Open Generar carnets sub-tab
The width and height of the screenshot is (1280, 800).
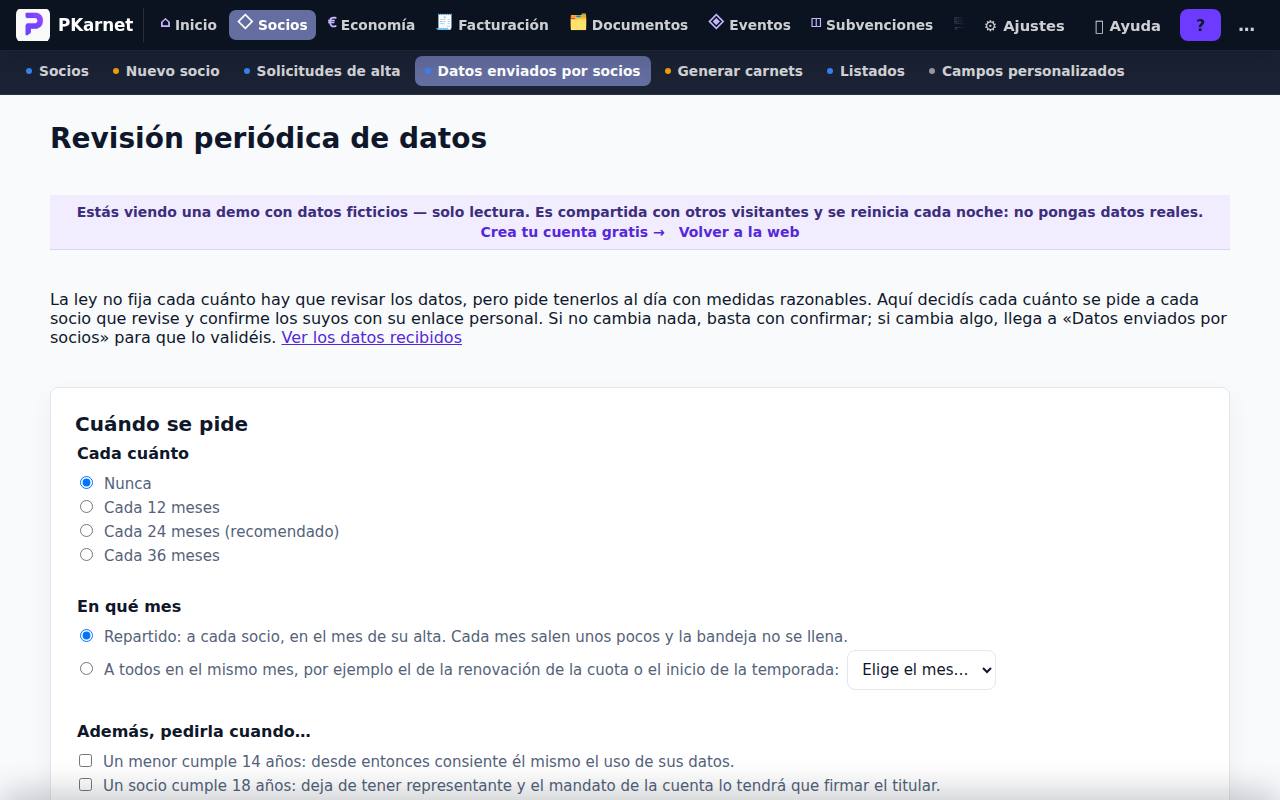(x=734, y=71)
